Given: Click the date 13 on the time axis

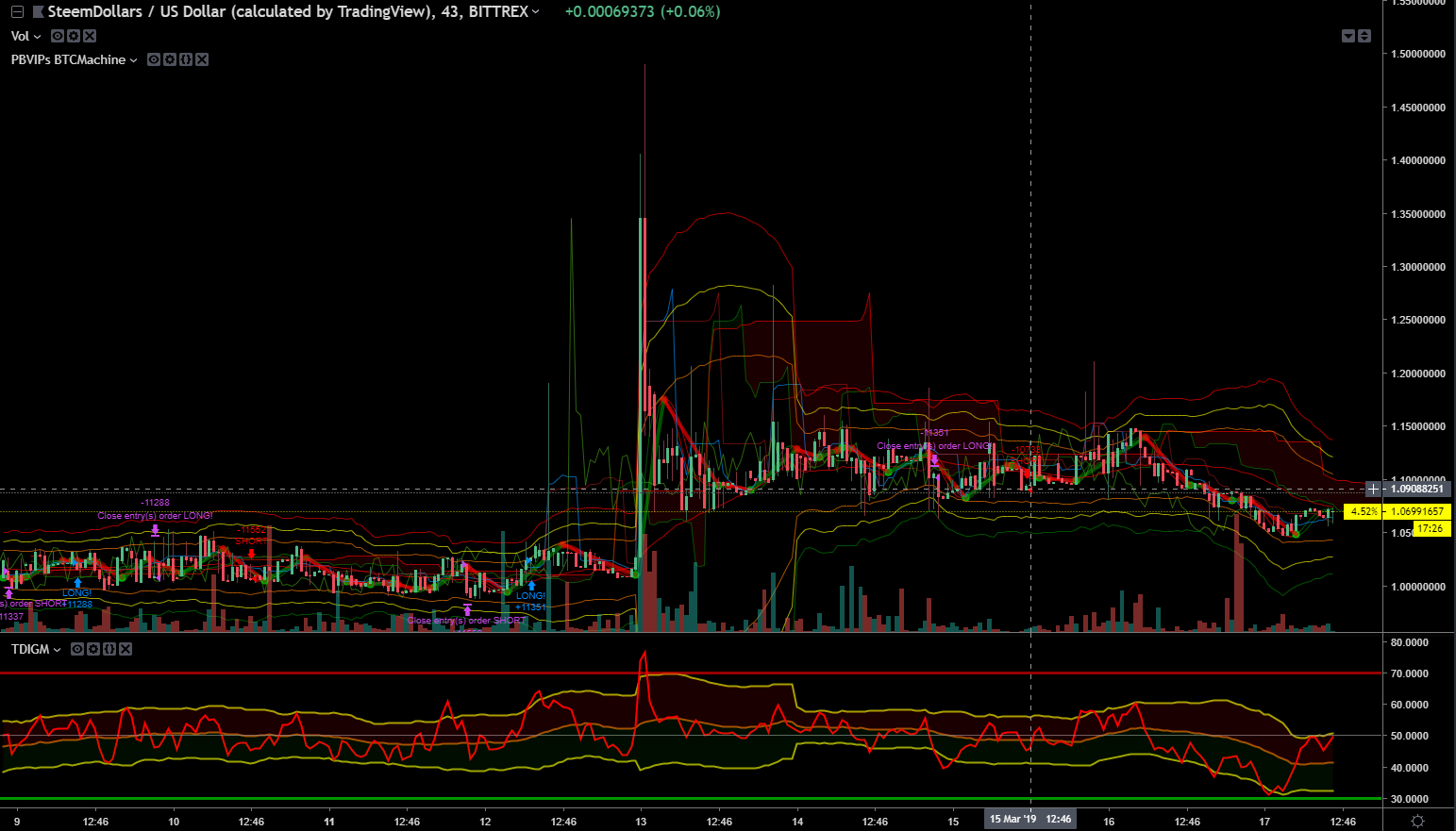Looking at the screenshot, I should 641,822.
